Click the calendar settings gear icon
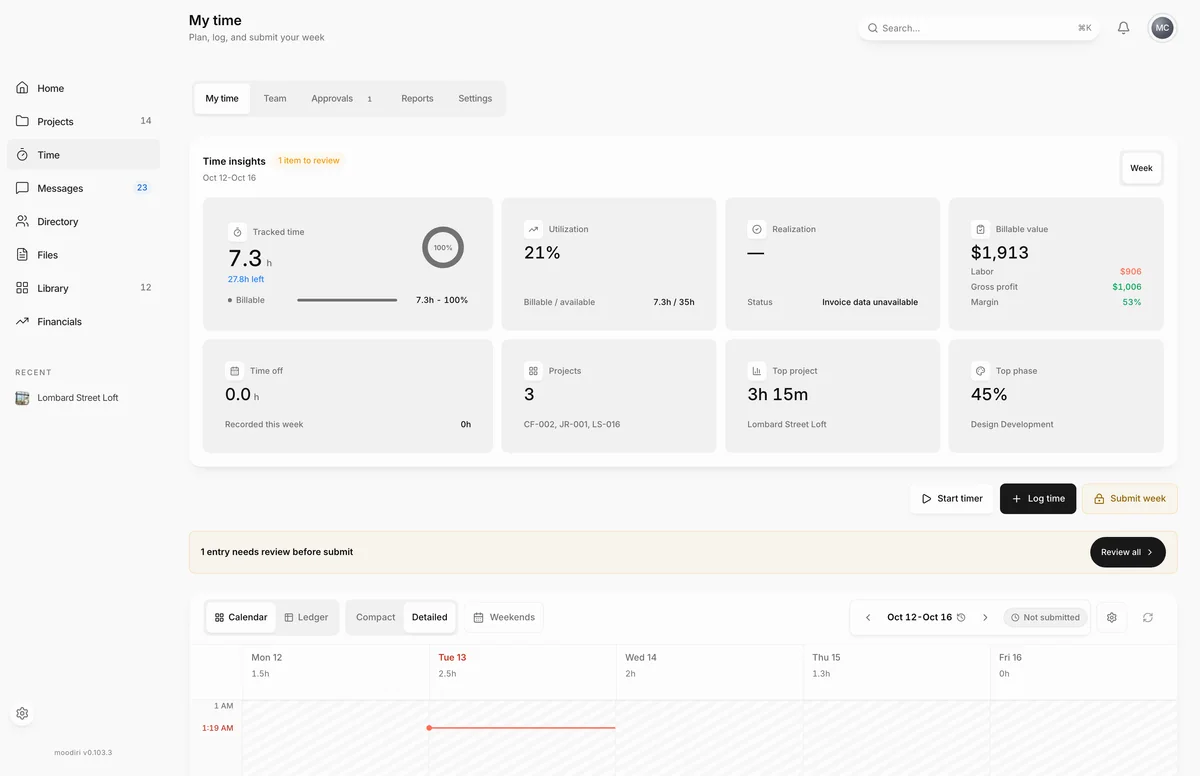Viewport: 1200px width, 776px height. 1111,618
